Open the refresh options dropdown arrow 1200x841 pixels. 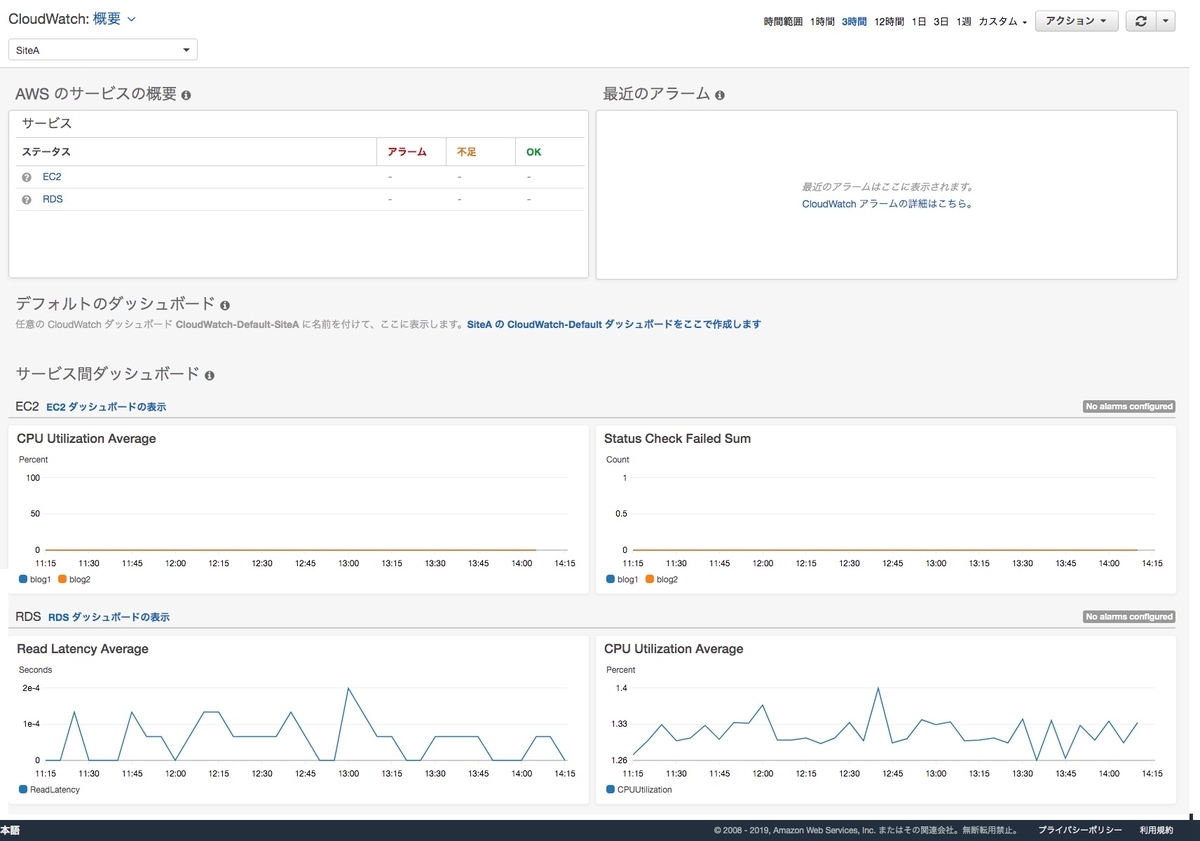pyautogui.click(x=1166, y=21)
